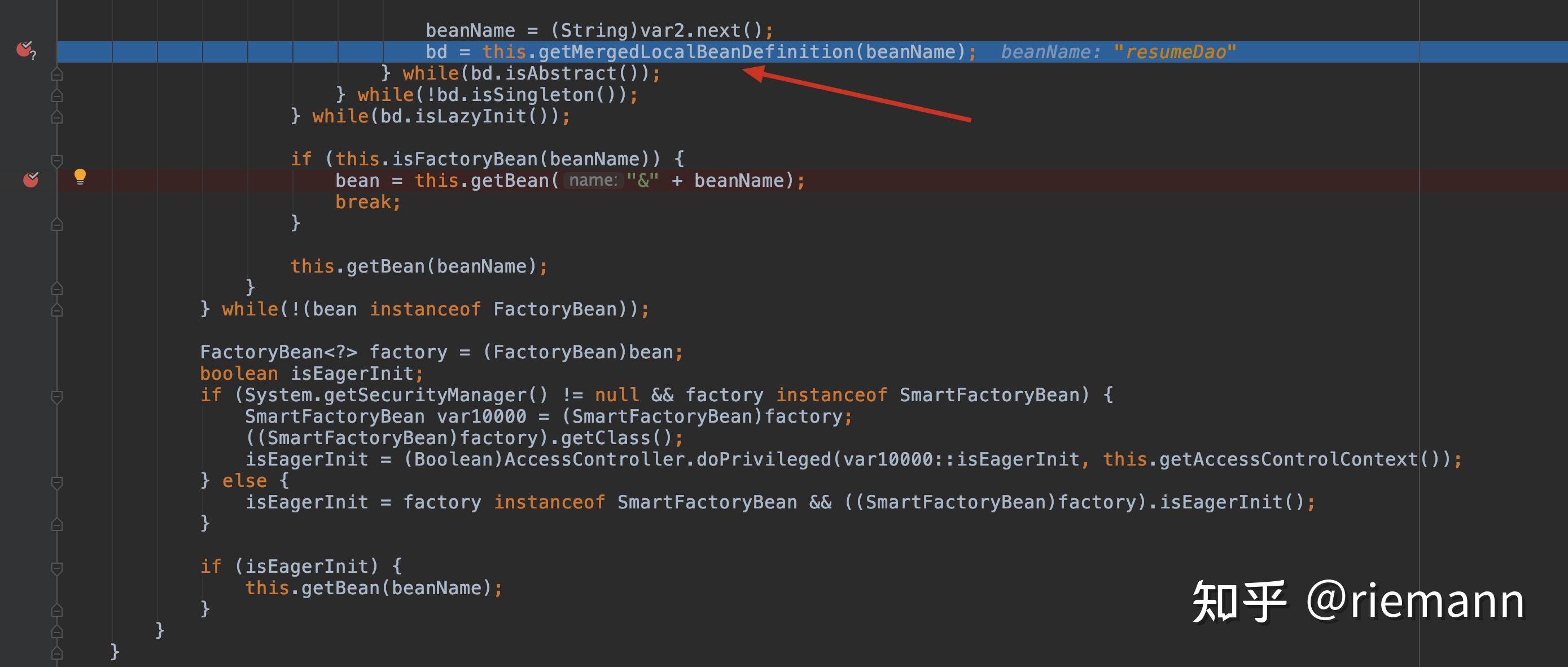Click fold end marker at while(bd.isAbstract())
The image size is (1568, 667).
56,75
